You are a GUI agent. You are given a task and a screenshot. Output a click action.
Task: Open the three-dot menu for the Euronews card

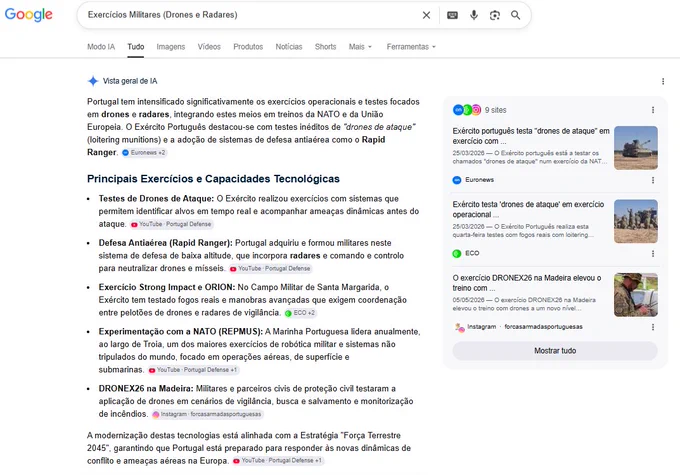653,180
